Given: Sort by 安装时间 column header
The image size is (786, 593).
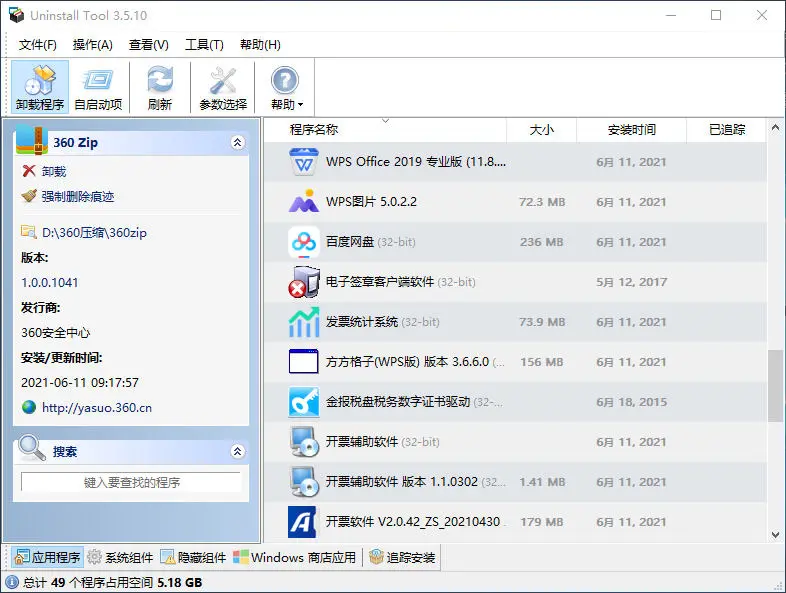Looking at the screenshot, I should (632, 130).
